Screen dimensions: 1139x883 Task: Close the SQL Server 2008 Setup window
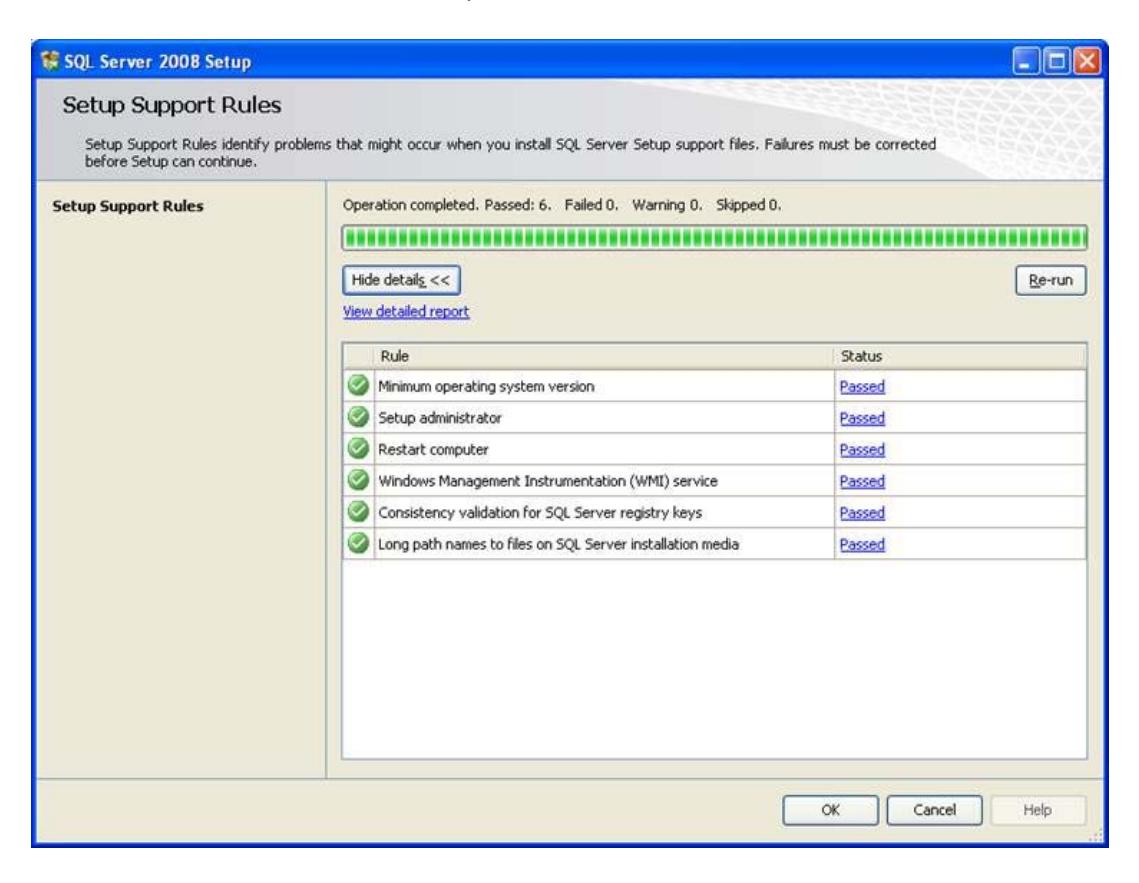pos(1087,62)
